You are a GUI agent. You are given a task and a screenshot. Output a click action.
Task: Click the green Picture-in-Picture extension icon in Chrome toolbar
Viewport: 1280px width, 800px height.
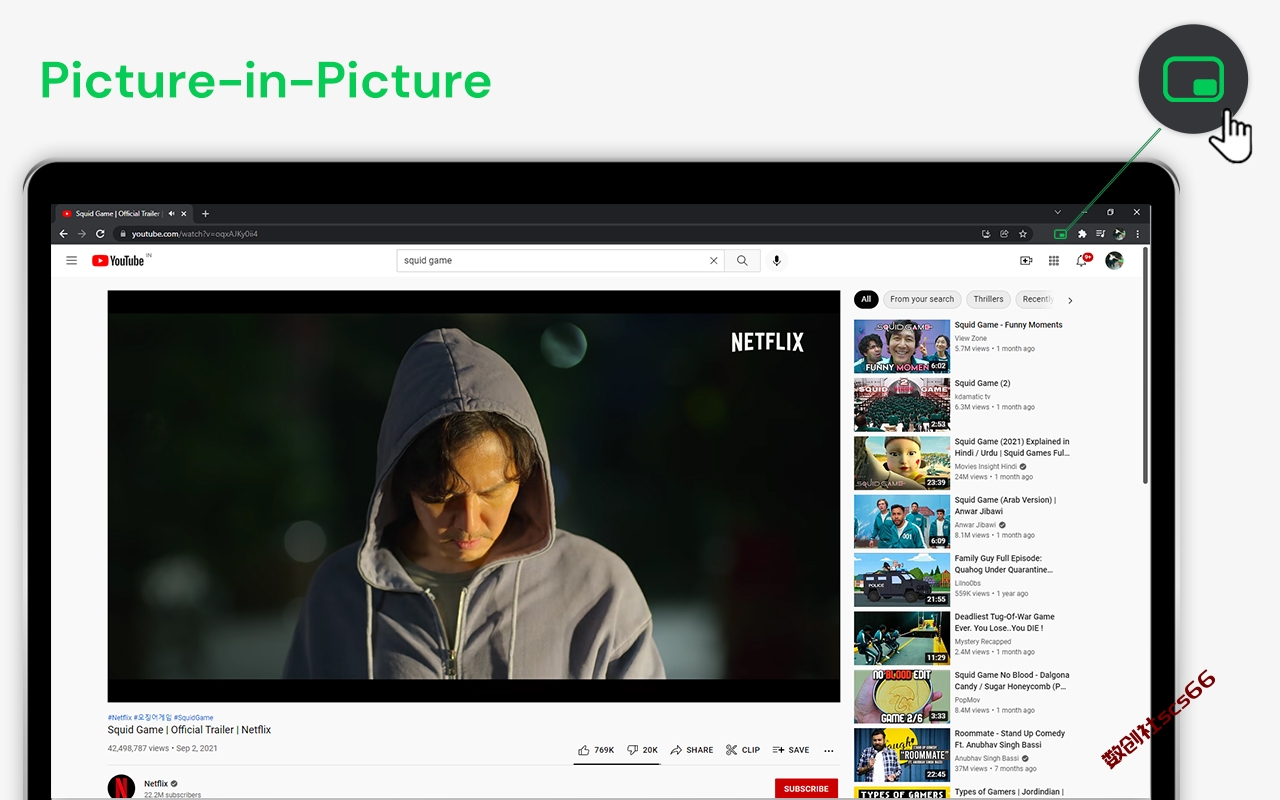click(x=1061, y=234)
